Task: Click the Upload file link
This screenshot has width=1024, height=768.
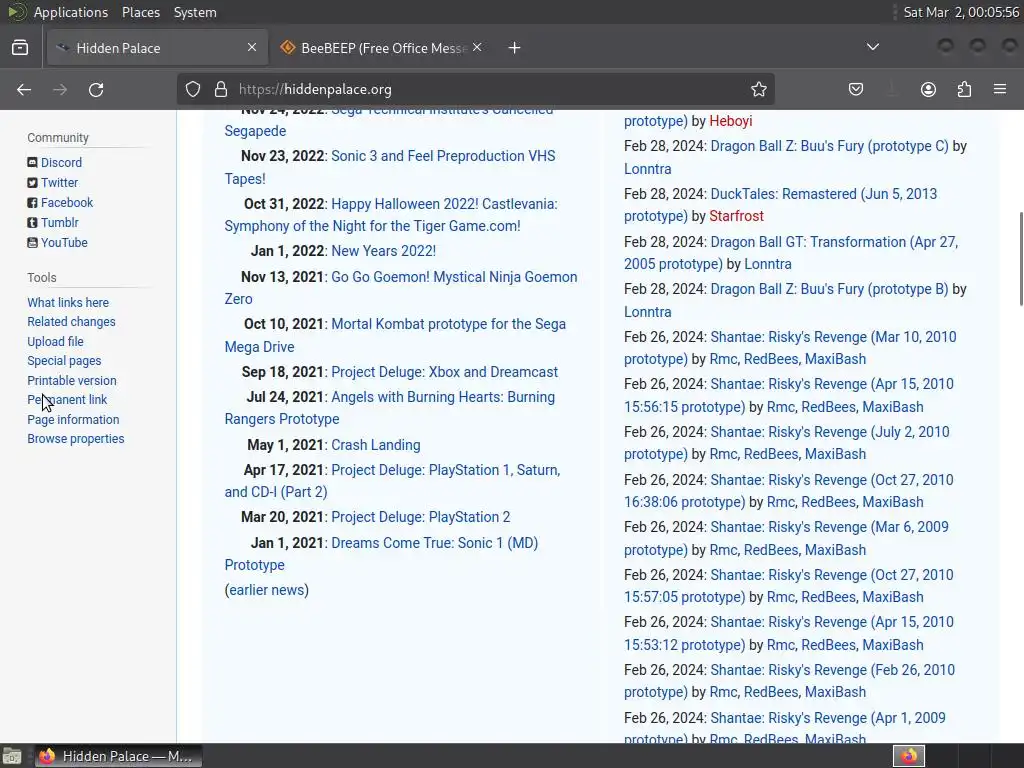Action: (56, 342)
